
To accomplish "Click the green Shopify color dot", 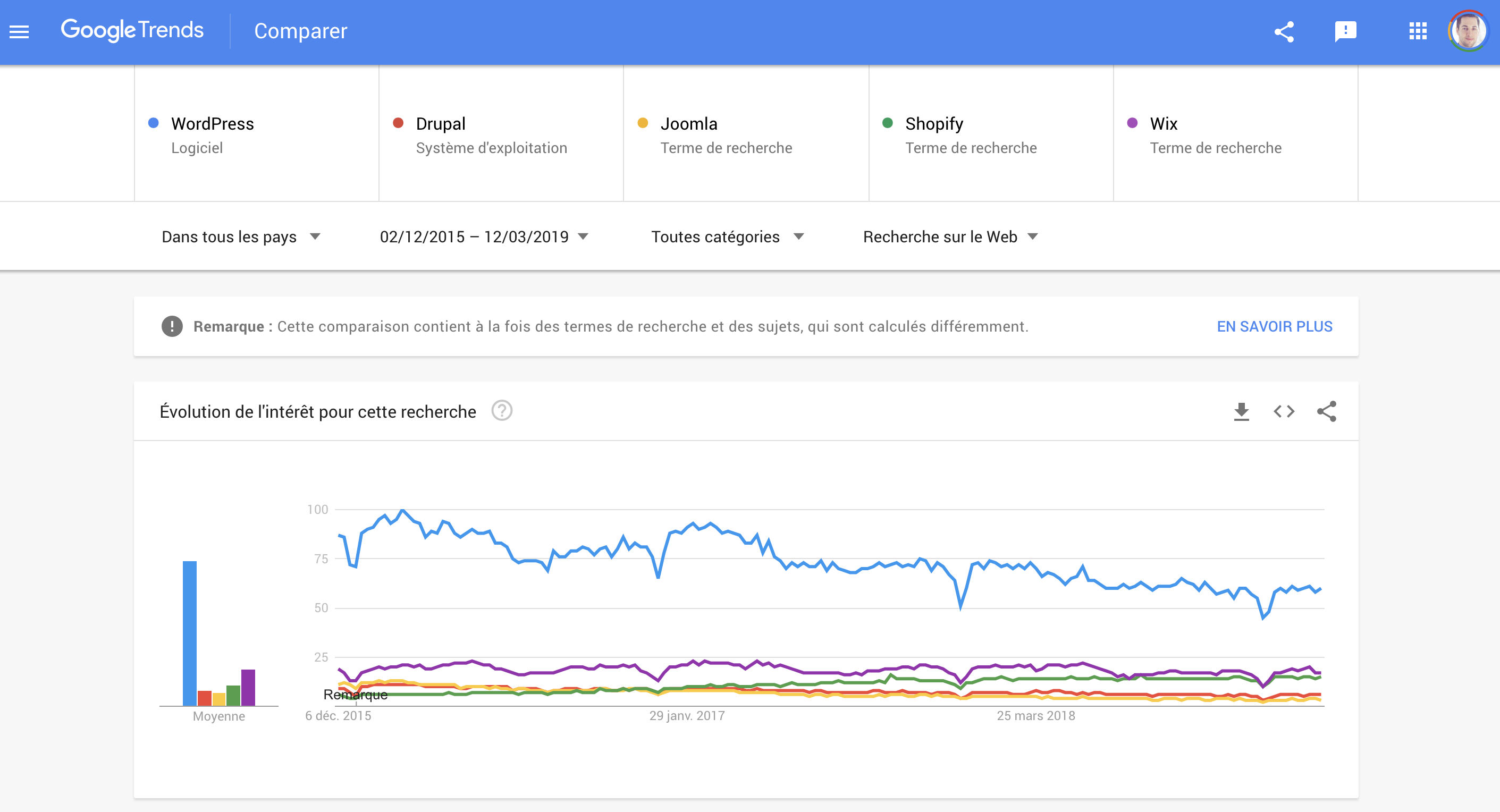I will tap(888, 123).
